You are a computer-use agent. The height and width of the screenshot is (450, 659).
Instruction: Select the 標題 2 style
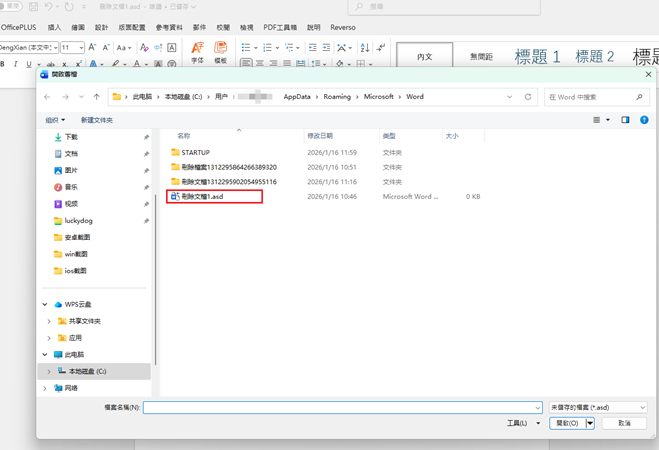595,56
